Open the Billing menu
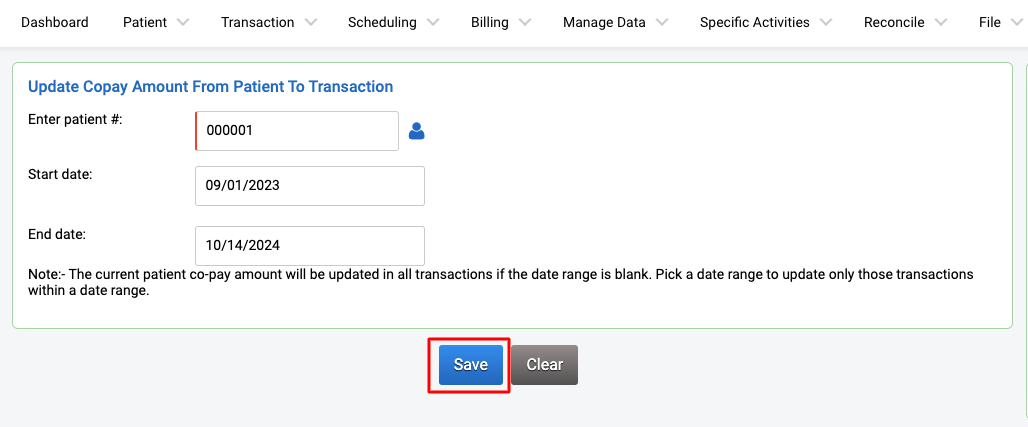The height and width of the screenshot is (427, 1028). tap(490, 22)
